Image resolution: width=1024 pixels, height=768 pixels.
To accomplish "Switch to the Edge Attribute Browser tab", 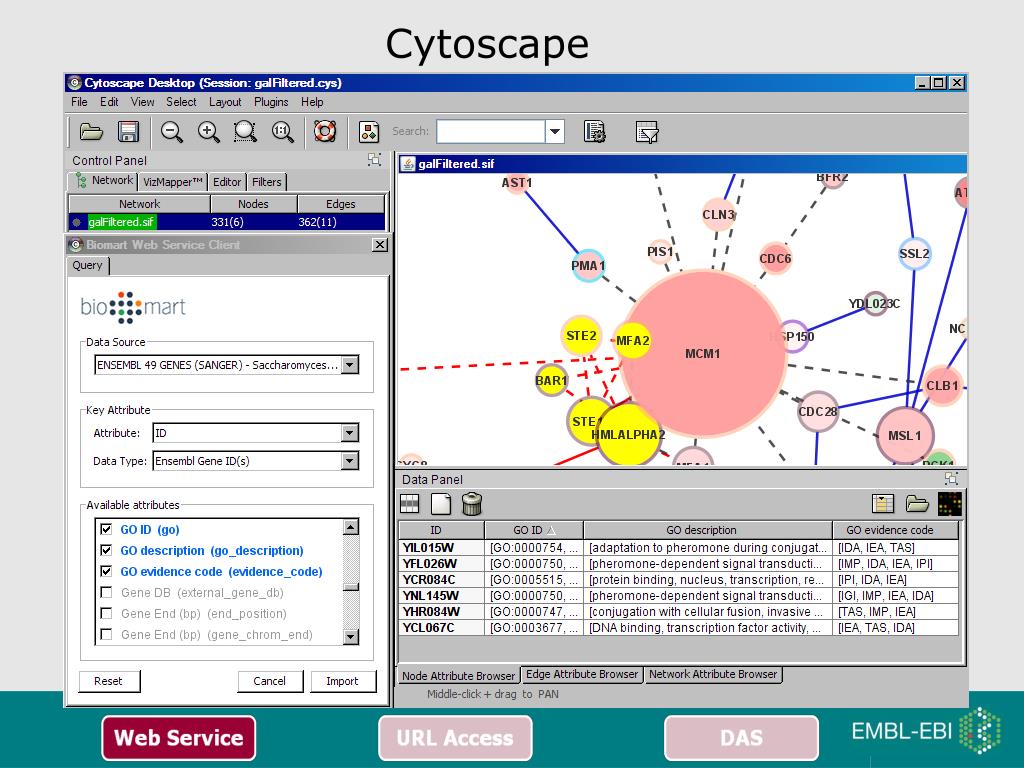I will 582,674.
